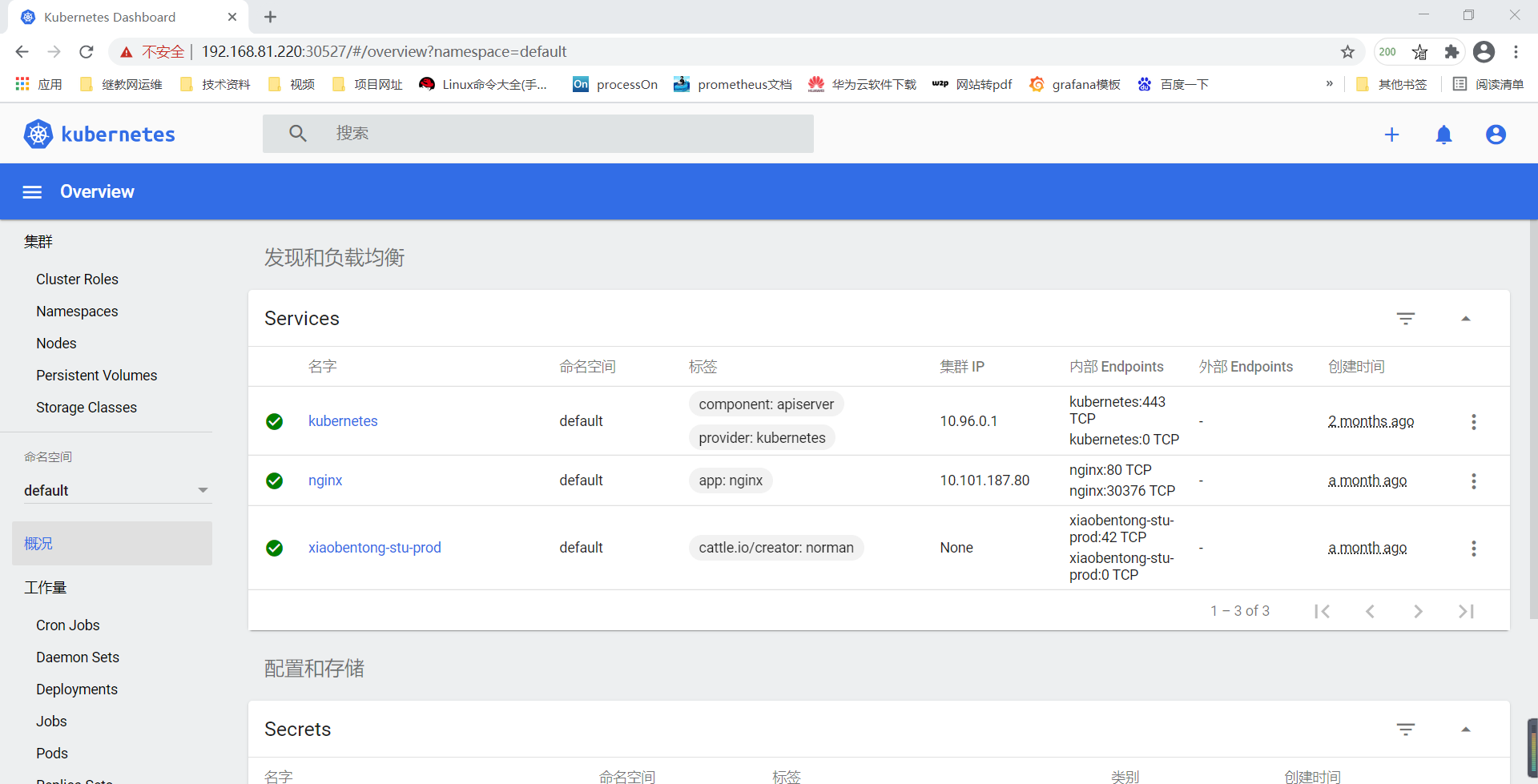1538x784 pixels.
Task: Collapse the Services panel chevron
Action: 1467,318
